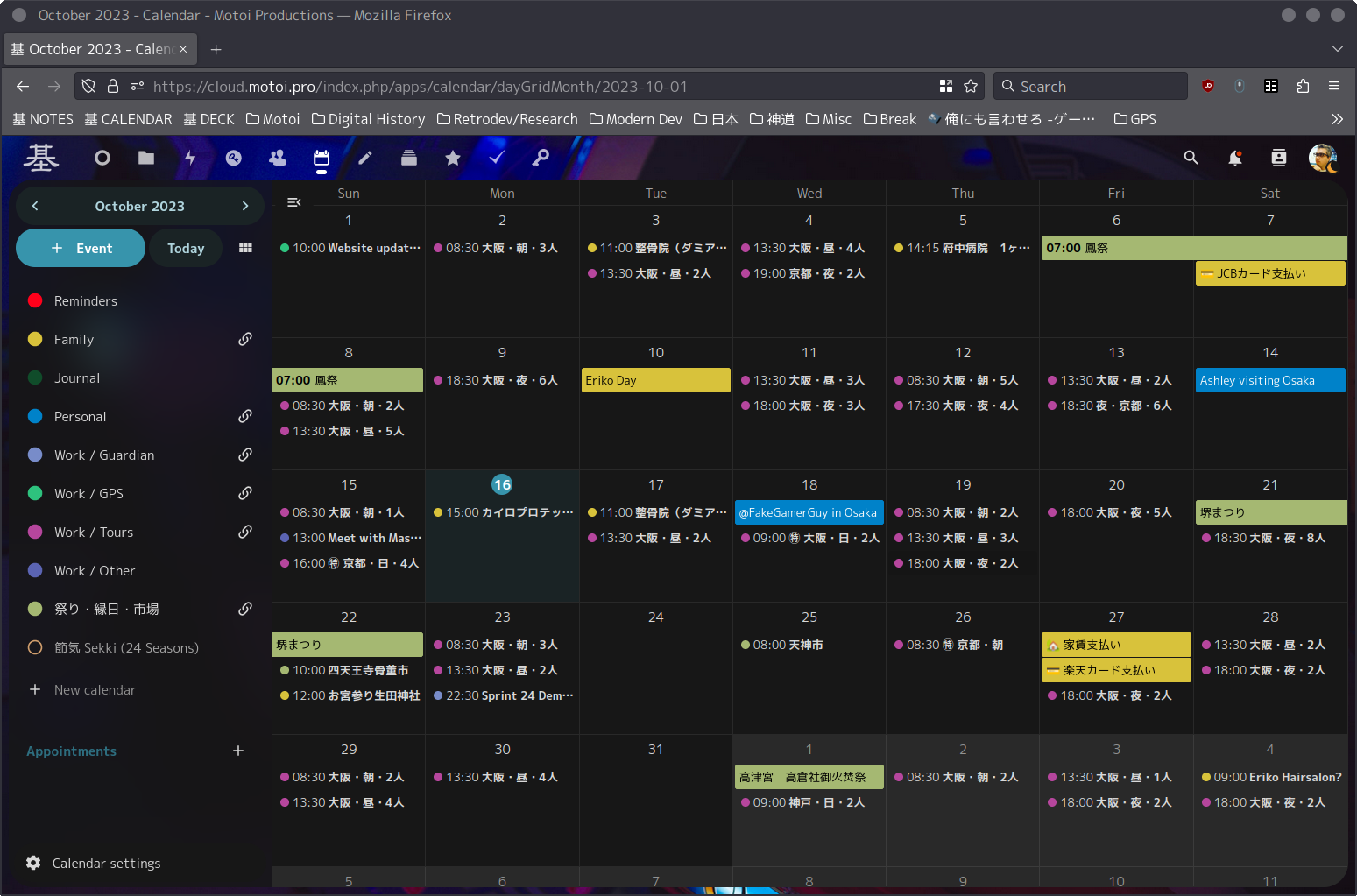Open the calendar view selector grid
Viewport: 1357px width, 896px height.
245,248
